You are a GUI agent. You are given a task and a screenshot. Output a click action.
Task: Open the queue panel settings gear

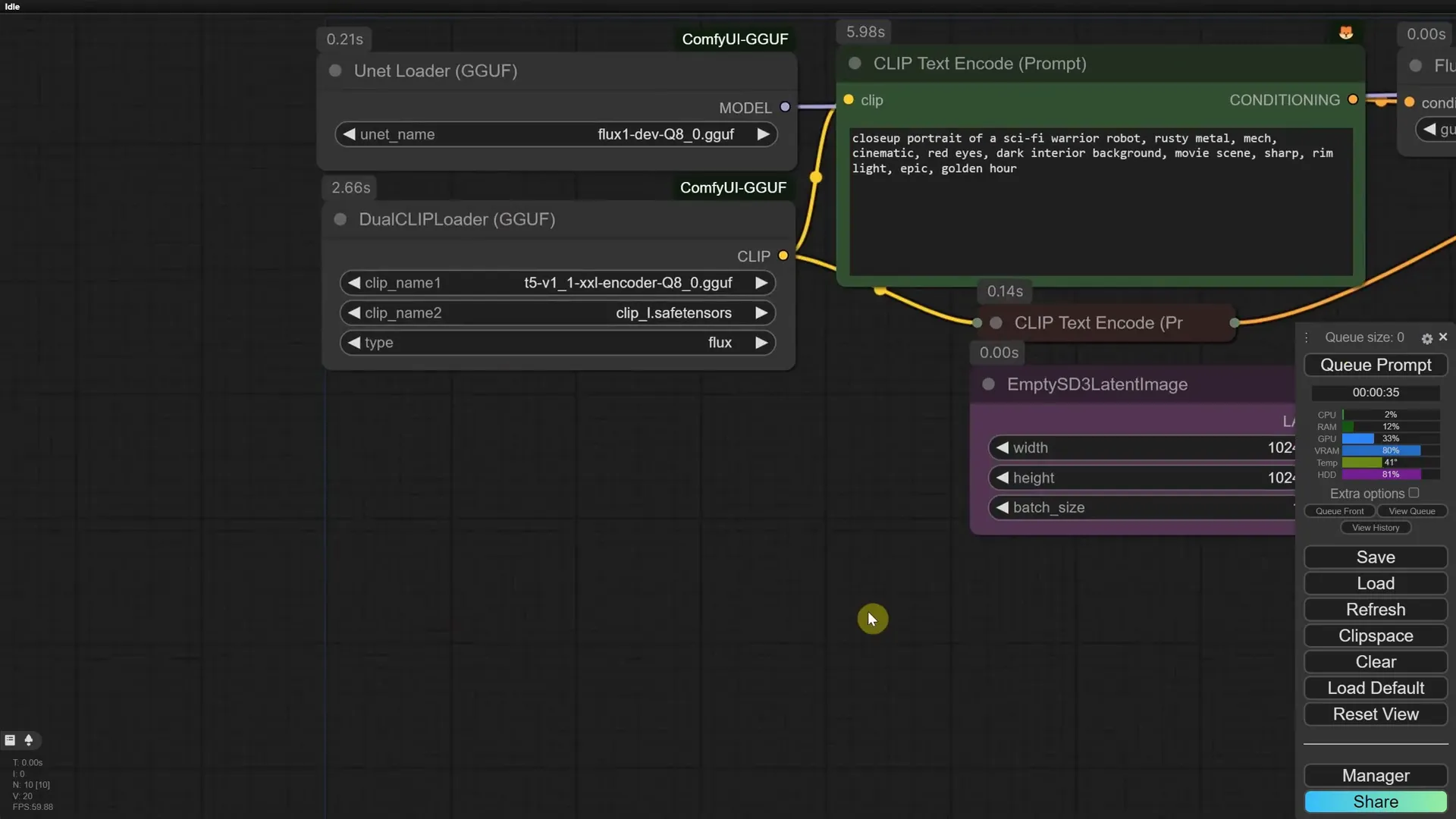pyautogui.click(x=1426, y=338)
